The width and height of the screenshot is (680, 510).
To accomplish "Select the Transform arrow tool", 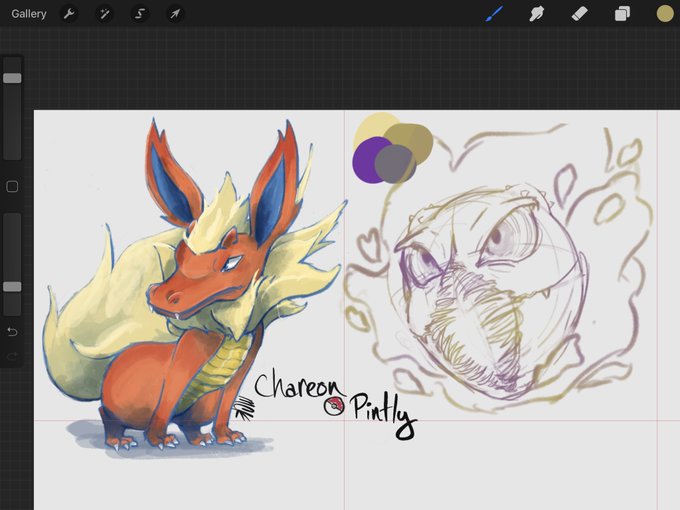I will (175, 14).
